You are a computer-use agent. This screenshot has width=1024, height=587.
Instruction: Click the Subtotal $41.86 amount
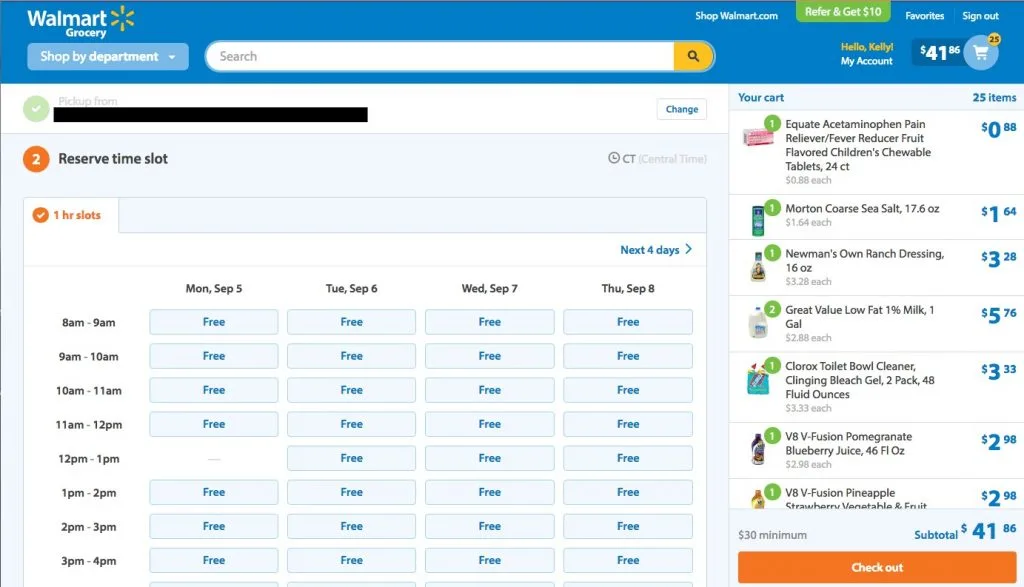click(989, 531)
